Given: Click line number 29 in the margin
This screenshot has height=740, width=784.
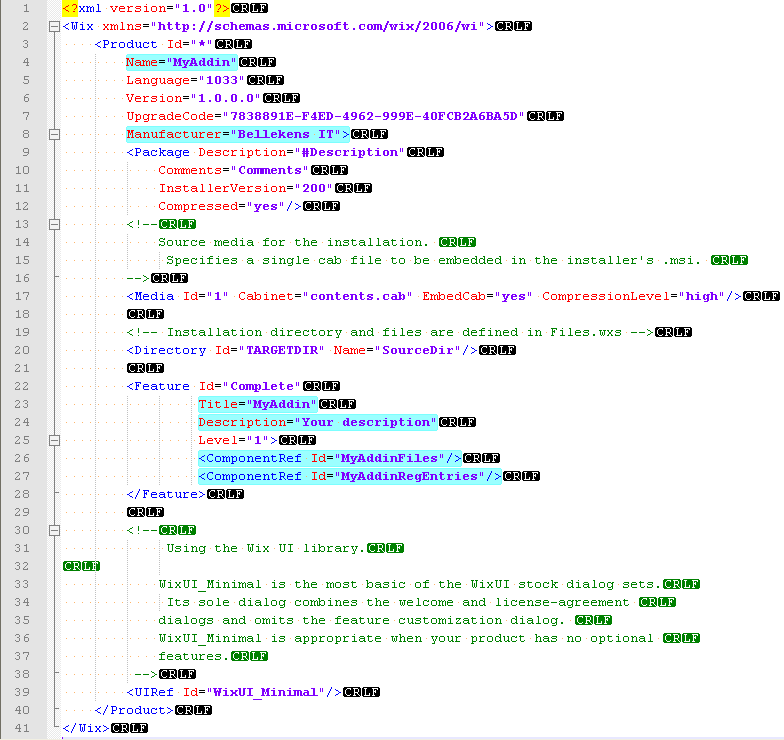Looking at the screenshot, I should 22,512.
